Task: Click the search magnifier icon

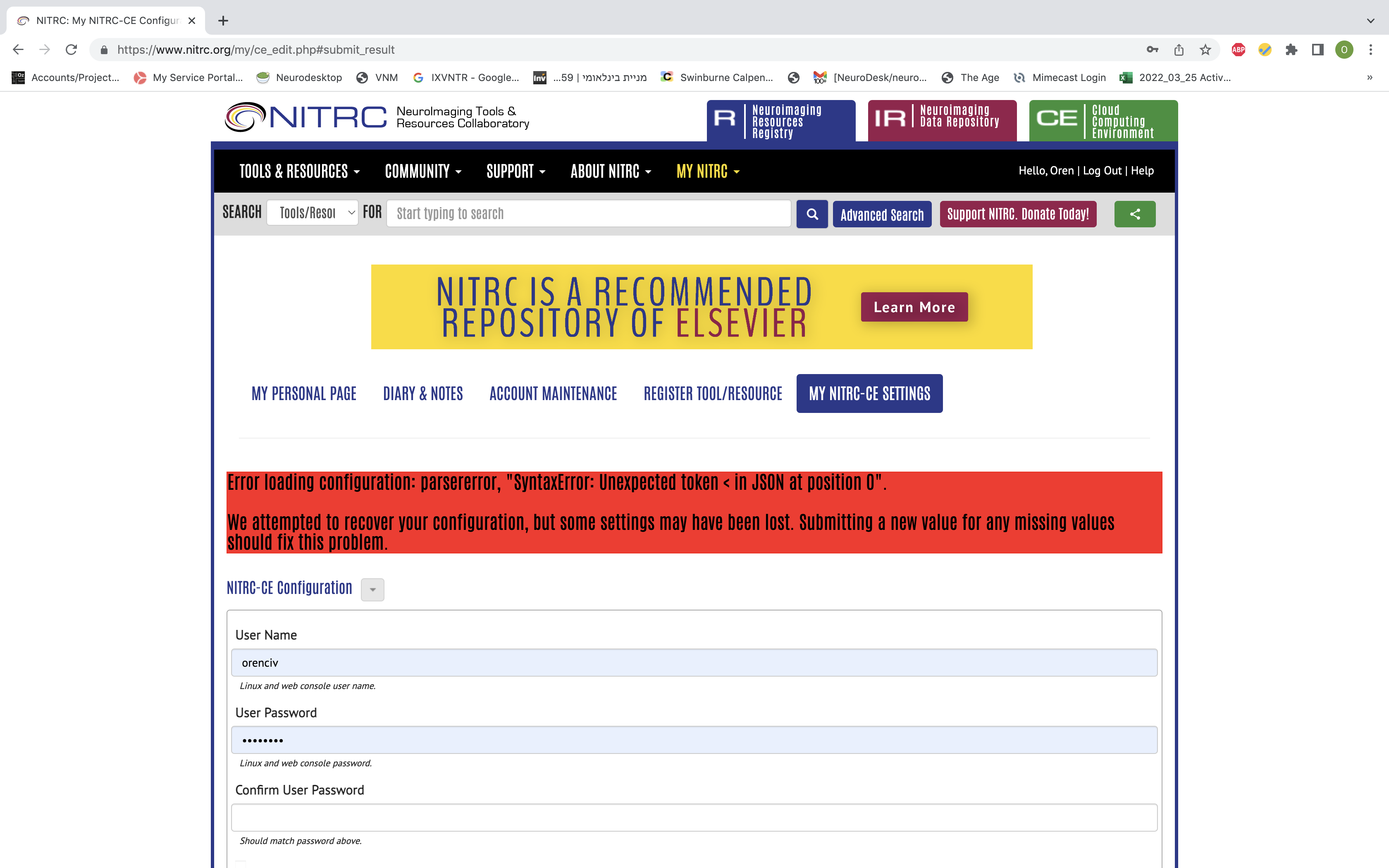Action: (x=812, y=214)
